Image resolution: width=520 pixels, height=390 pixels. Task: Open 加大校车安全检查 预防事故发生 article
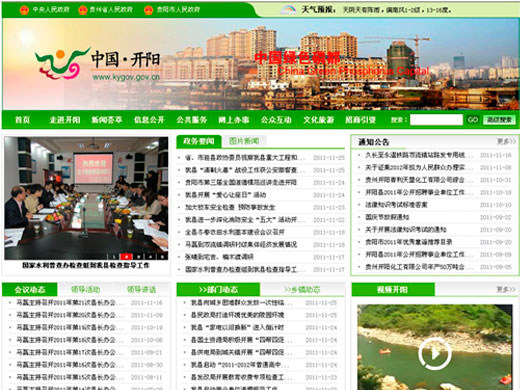tap(230, 207)
